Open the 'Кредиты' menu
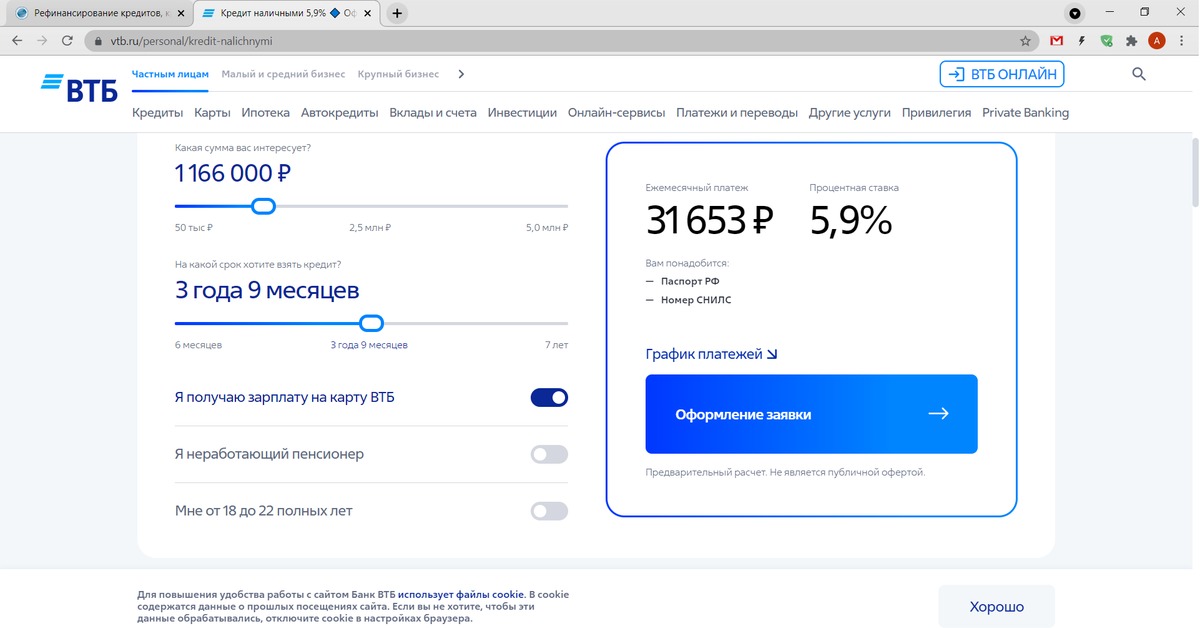 click(x=157, y=113)
